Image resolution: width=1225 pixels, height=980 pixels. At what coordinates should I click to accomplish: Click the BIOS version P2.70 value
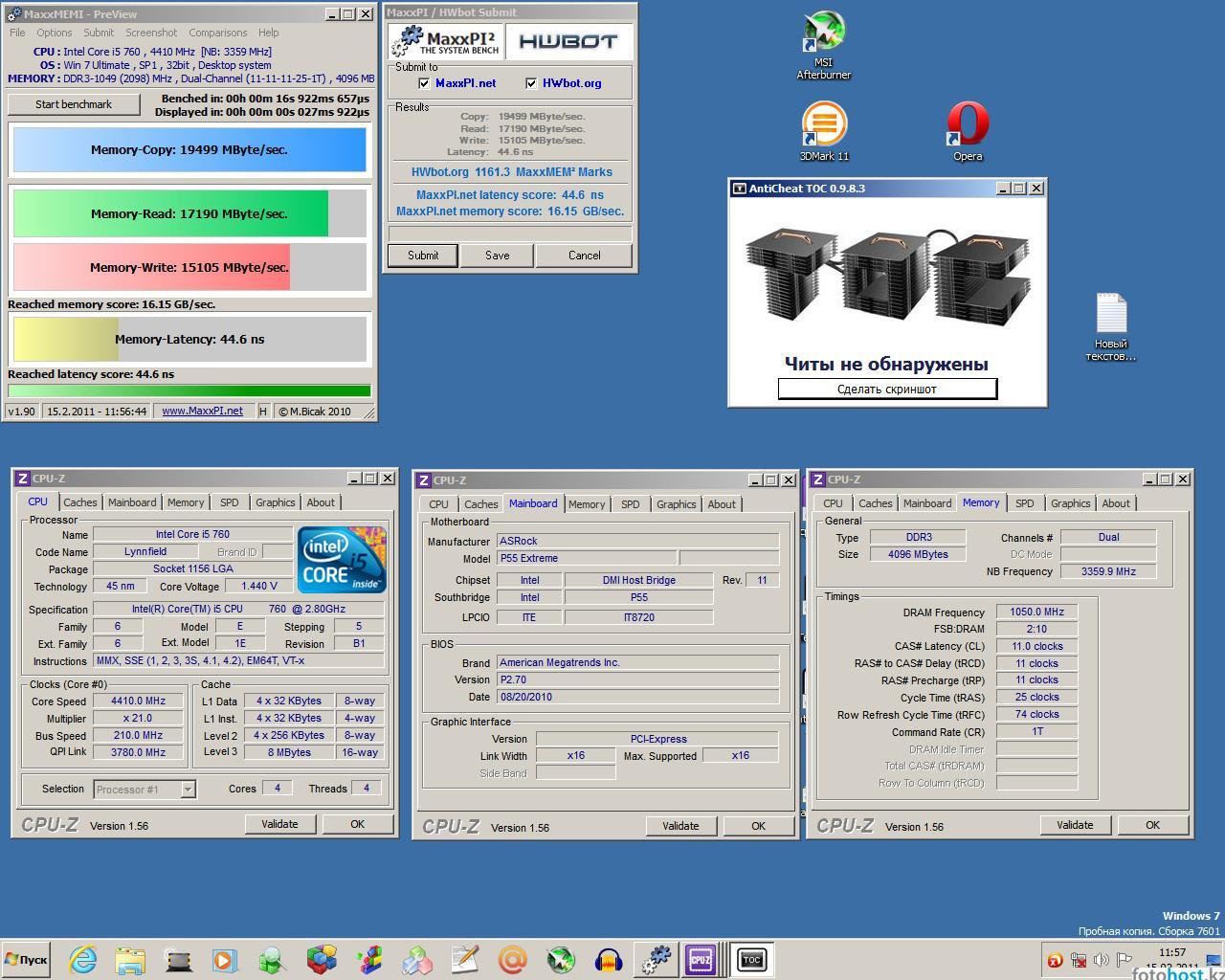(x=637, y=679)
